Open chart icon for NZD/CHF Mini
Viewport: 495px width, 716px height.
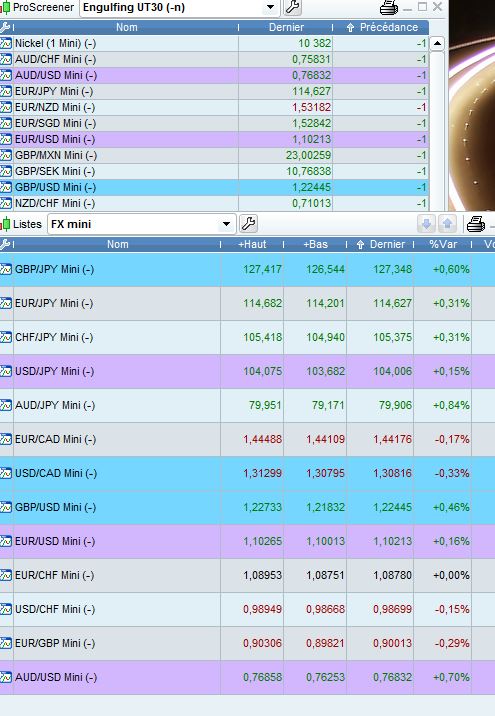(x=6, y=203)
